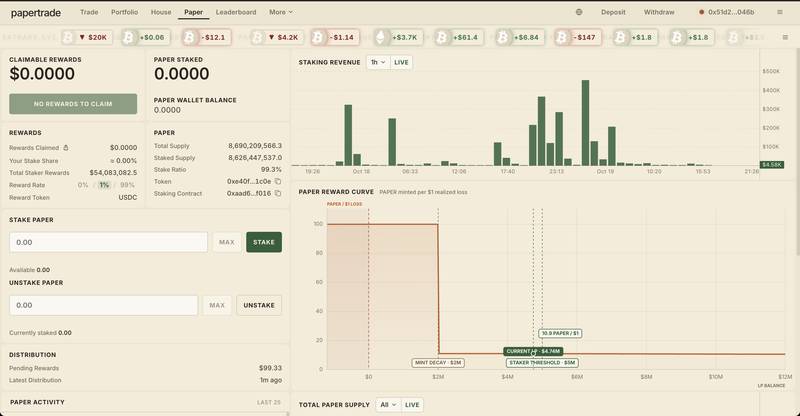The width and height of the screenshot is (800, 416).
Task: Click the Paper Activity LAST 25 label
Action: pyautogui.click(x=269, y=403)
